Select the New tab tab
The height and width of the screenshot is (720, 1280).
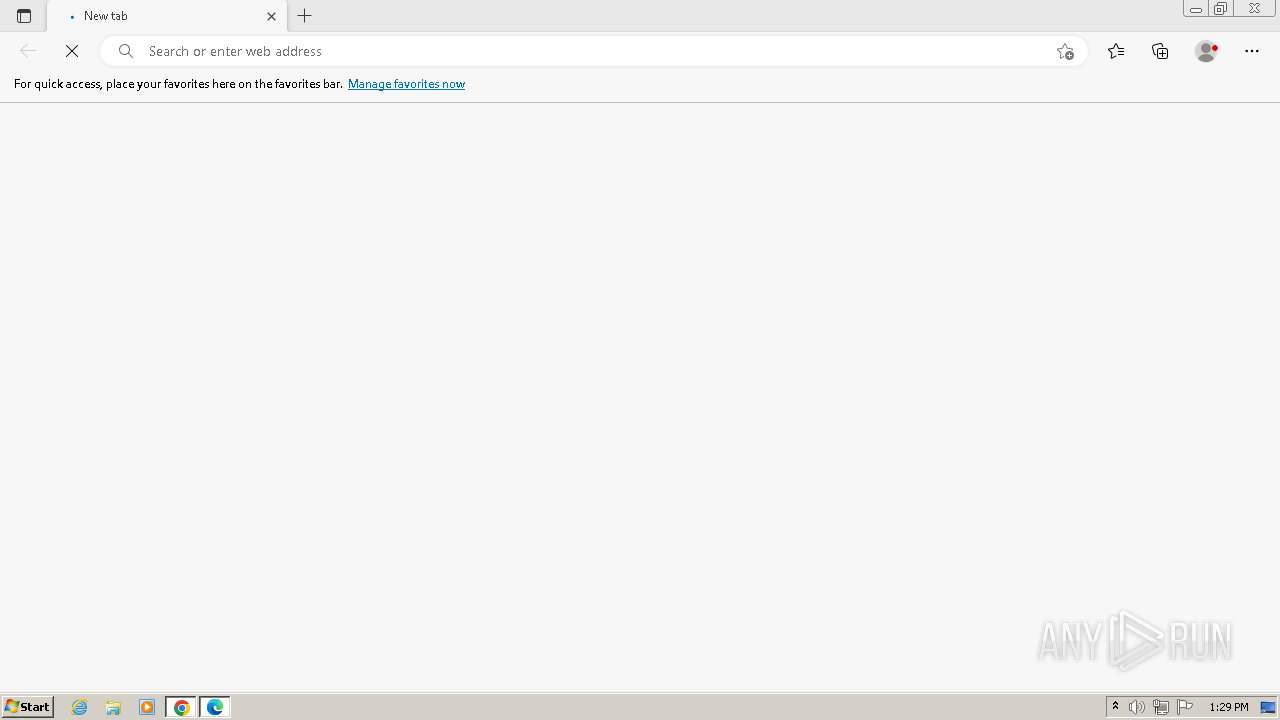click(167, 16)
